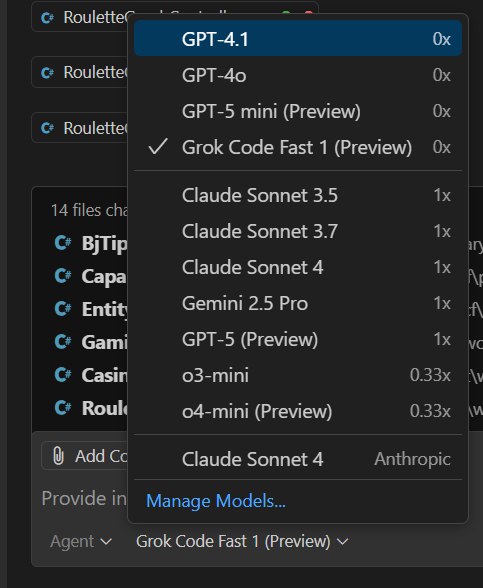Screen dimensions: 483x588
Task: Choose Claude Sonnet 4 Anthropic provider entry
Action: (298, 459)
